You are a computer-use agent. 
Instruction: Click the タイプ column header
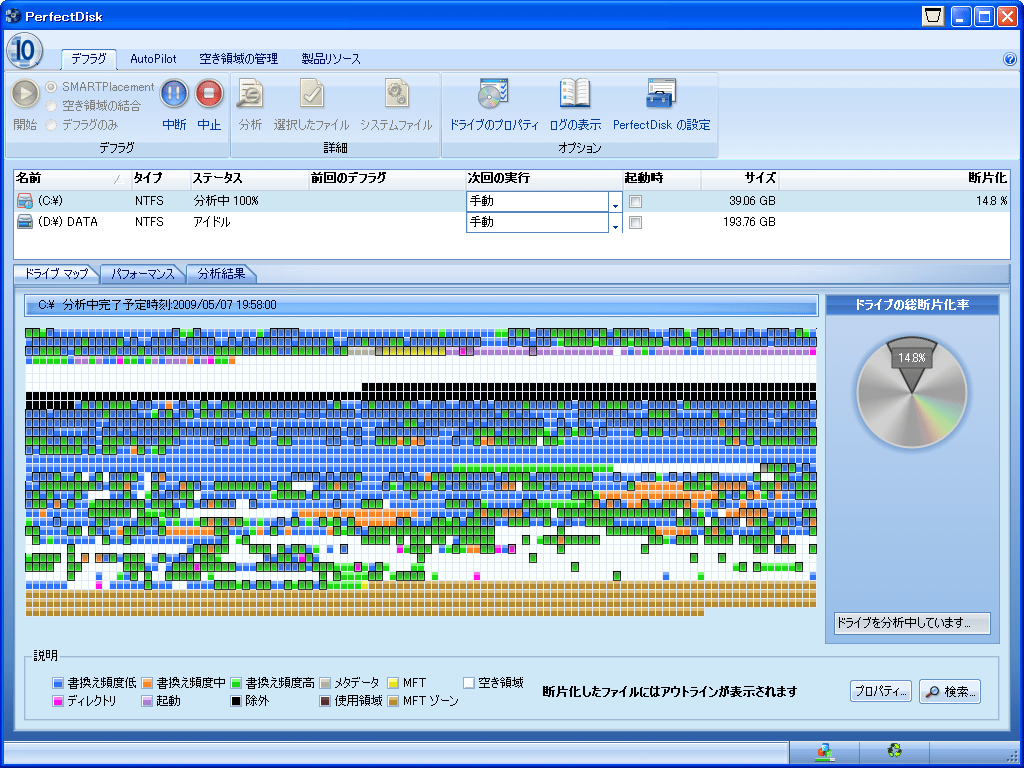pyautogui.click(x=160, y=178)
